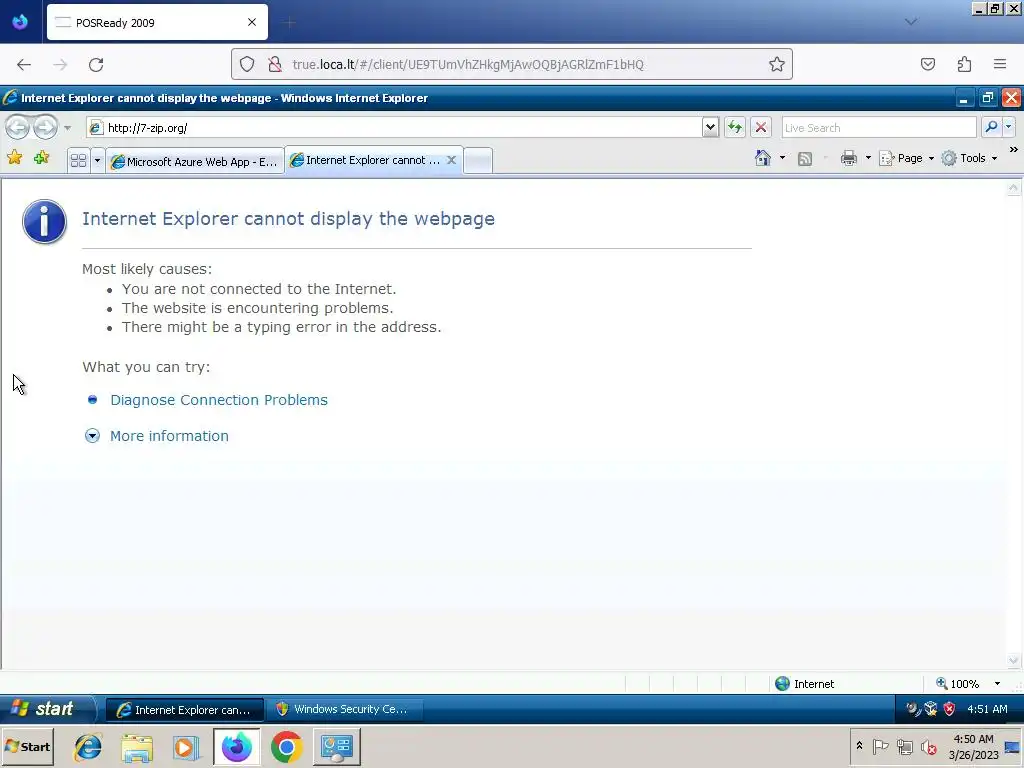Open the outer Start button
This screenshot has width=1024, height=768.
(27, 746)
